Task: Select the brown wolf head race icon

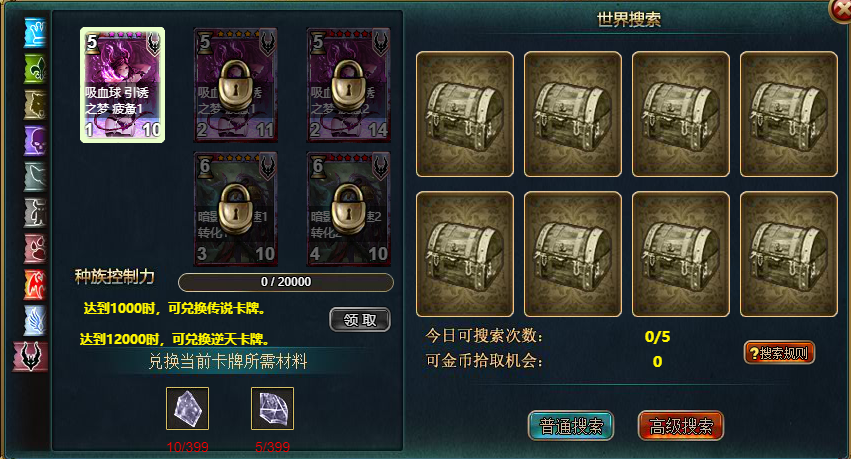Action: click(x=35, y=104)
